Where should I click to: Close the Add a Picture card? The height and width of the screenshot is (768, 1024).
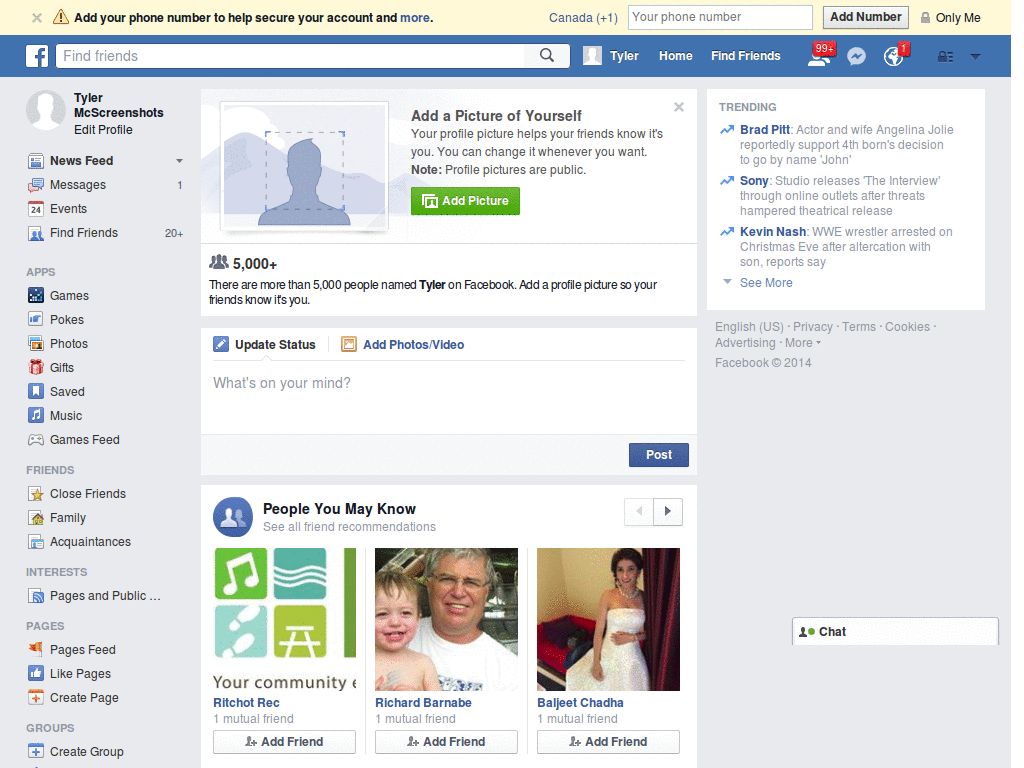click(x=679, y=107)
